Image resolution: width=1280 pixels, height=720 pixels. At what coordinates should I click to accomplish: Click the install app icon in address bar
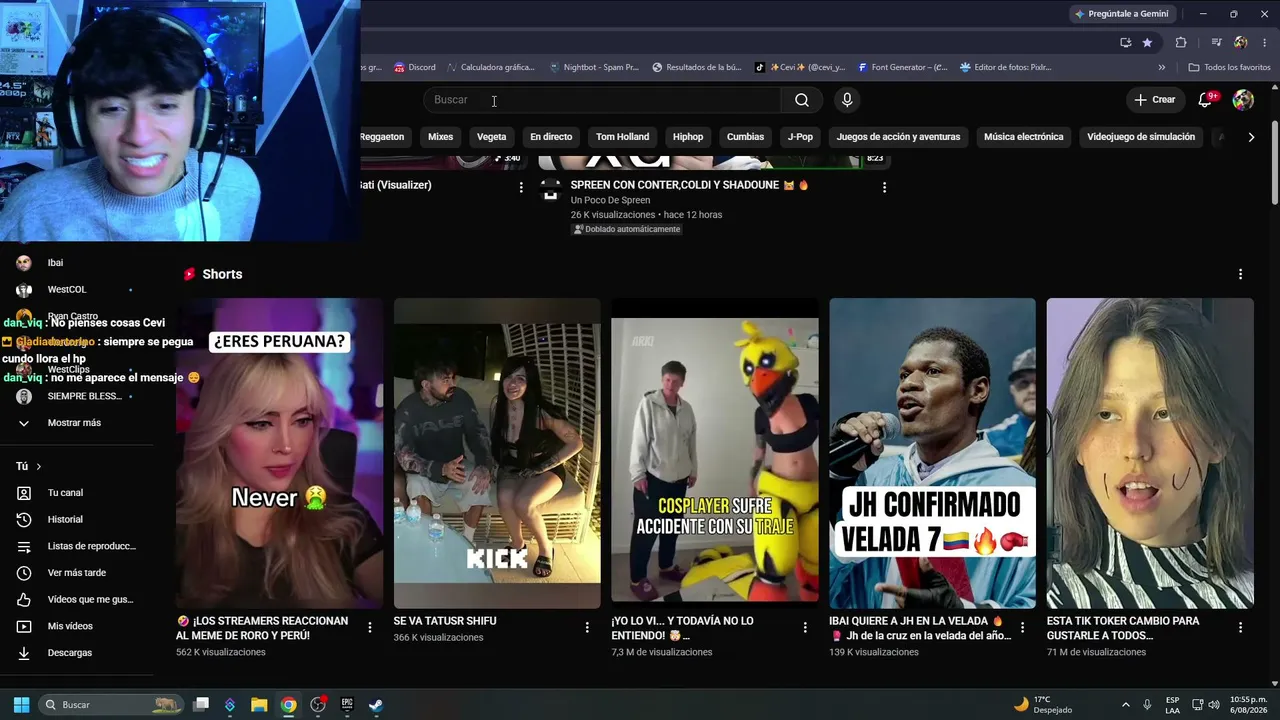pyautogui.click(x=1125, y=42)
